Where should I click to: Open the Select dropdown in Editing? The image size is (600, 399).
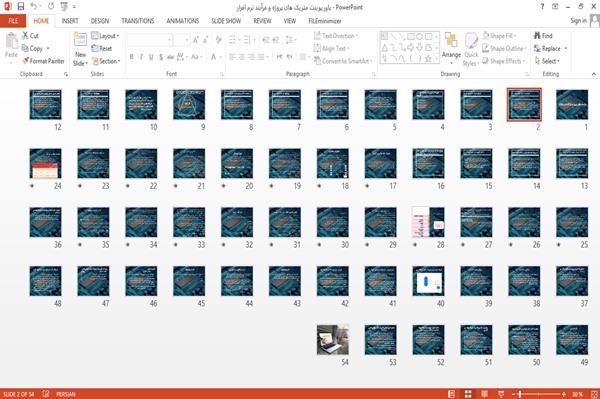pyautogui.click(x=547, y=61)
